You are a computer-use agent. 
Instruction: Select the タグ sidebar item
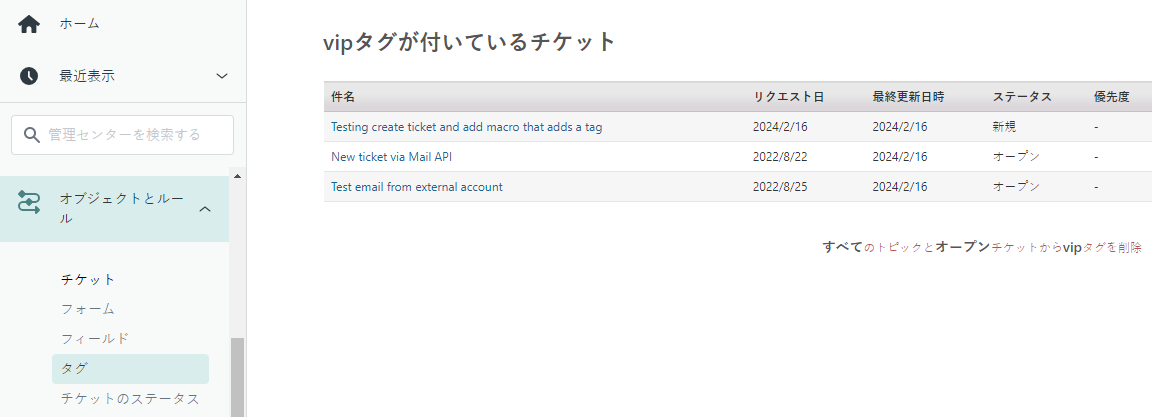[x=75, y=368]
